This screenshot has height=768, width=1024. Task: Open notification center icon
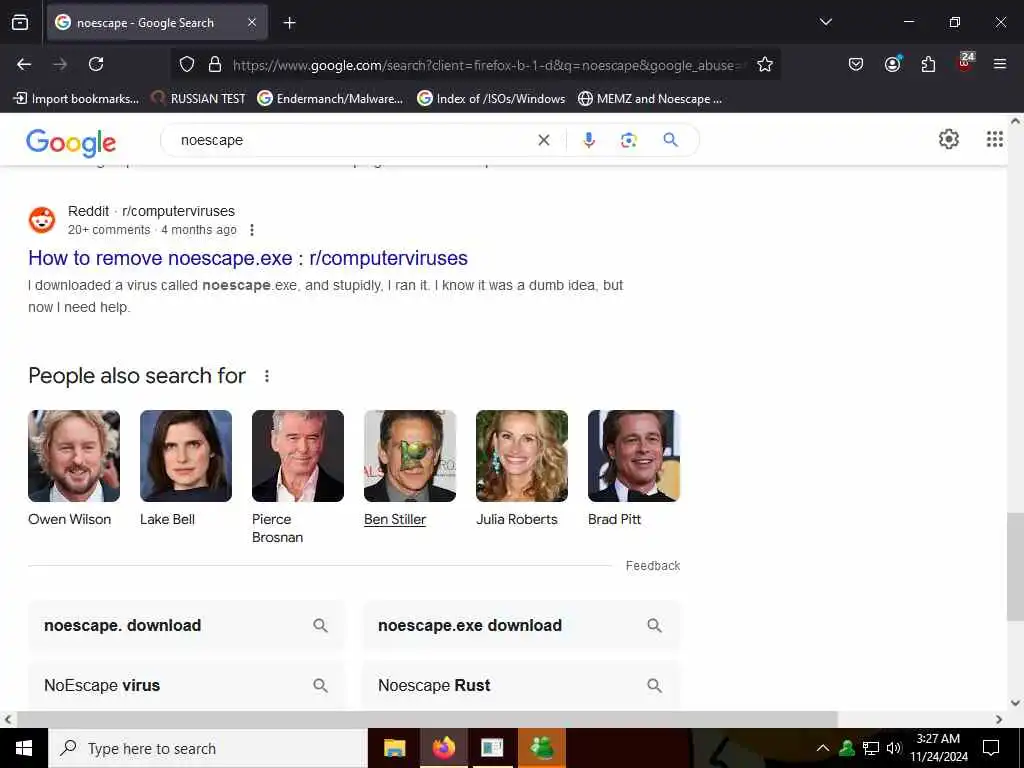coord(991,748)
